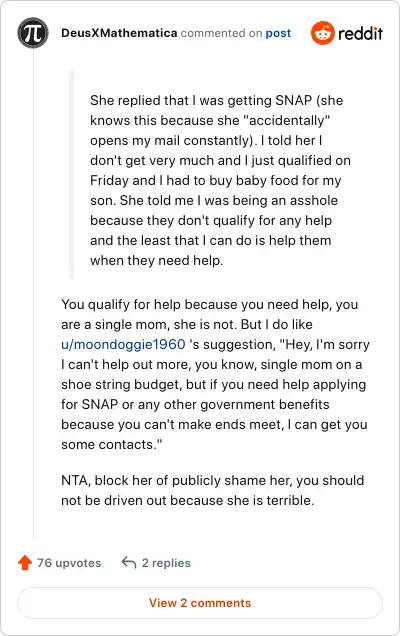
Task: Open the 'post' link in header
Action: pos(278,33)
